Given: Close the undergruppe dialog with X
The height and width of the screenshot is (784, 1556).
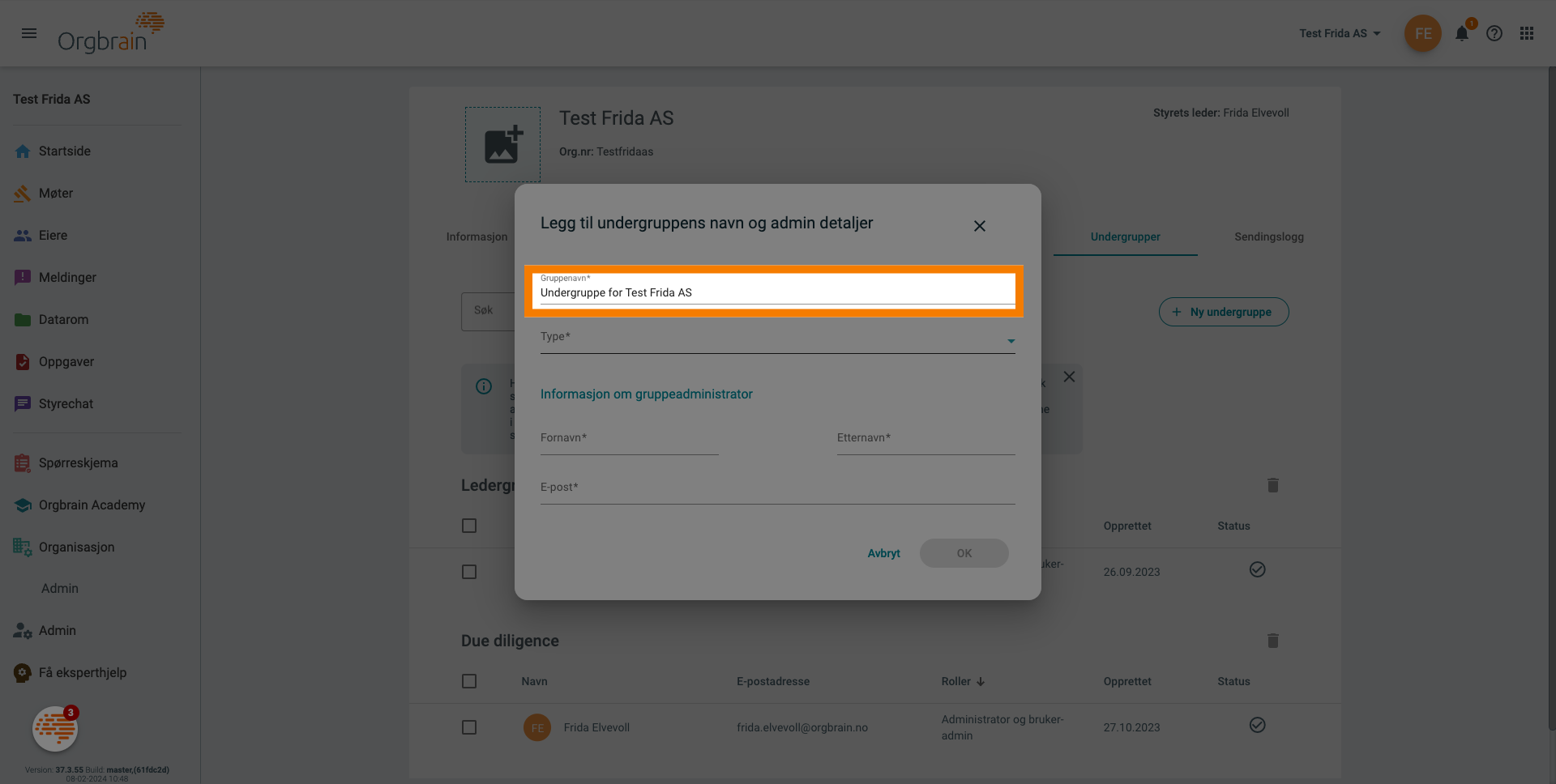Looking at the screenshot, I should click(x=980, y=226).
